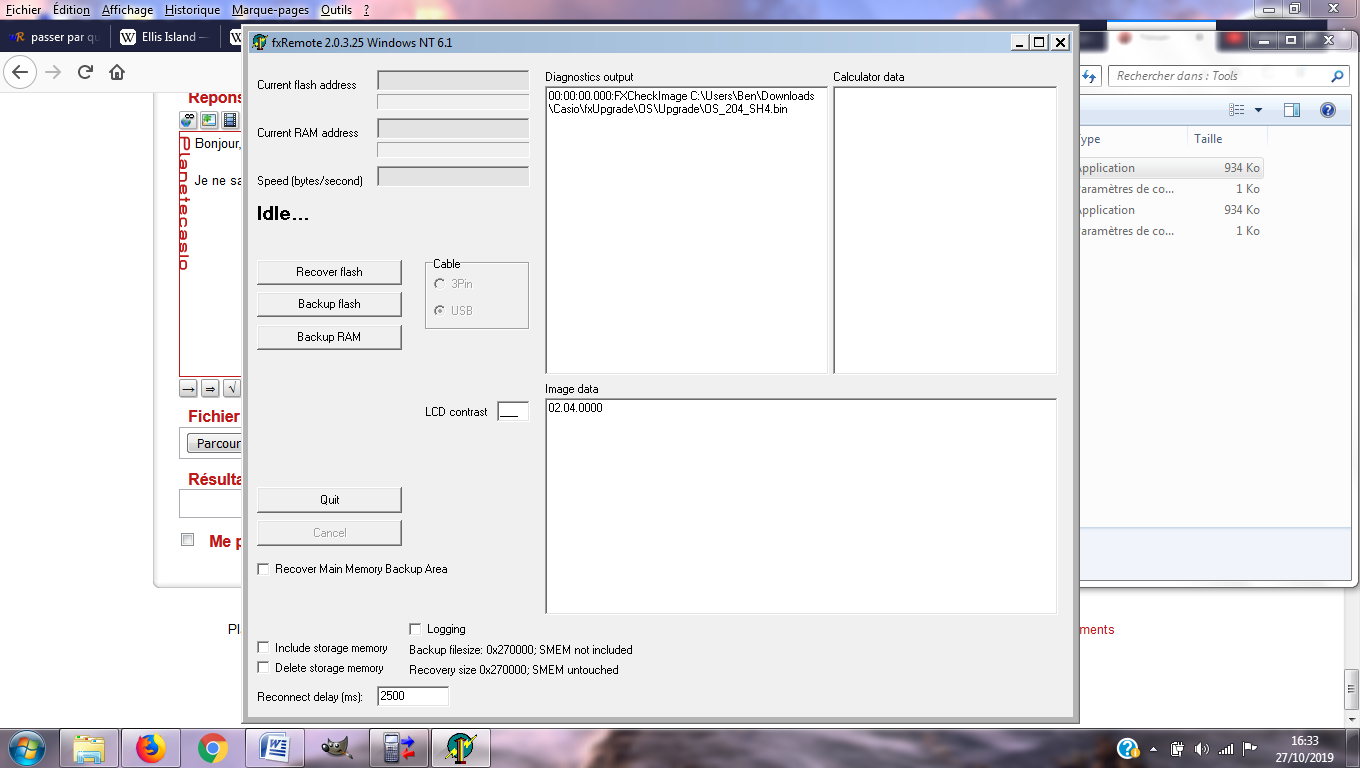Image resolution: width=1360 pixels, height=768 pixels.
Task: Click the Current flash address field
Action: pos(453,80)
